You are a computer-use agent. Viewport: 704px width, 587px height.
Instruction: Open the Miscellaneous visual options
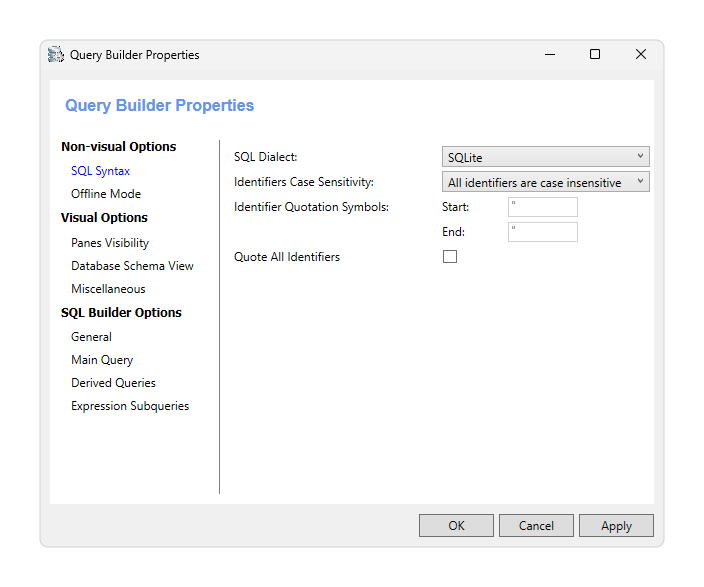tap(108, 289)
